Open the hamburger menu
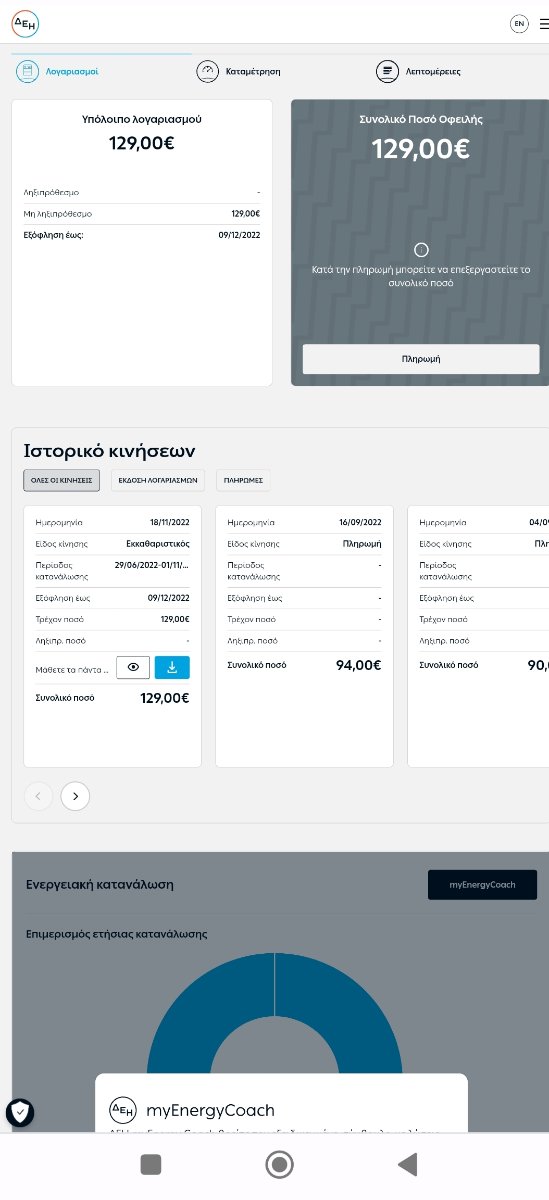This screenshot has height=1200, width=549. point(544,23)
